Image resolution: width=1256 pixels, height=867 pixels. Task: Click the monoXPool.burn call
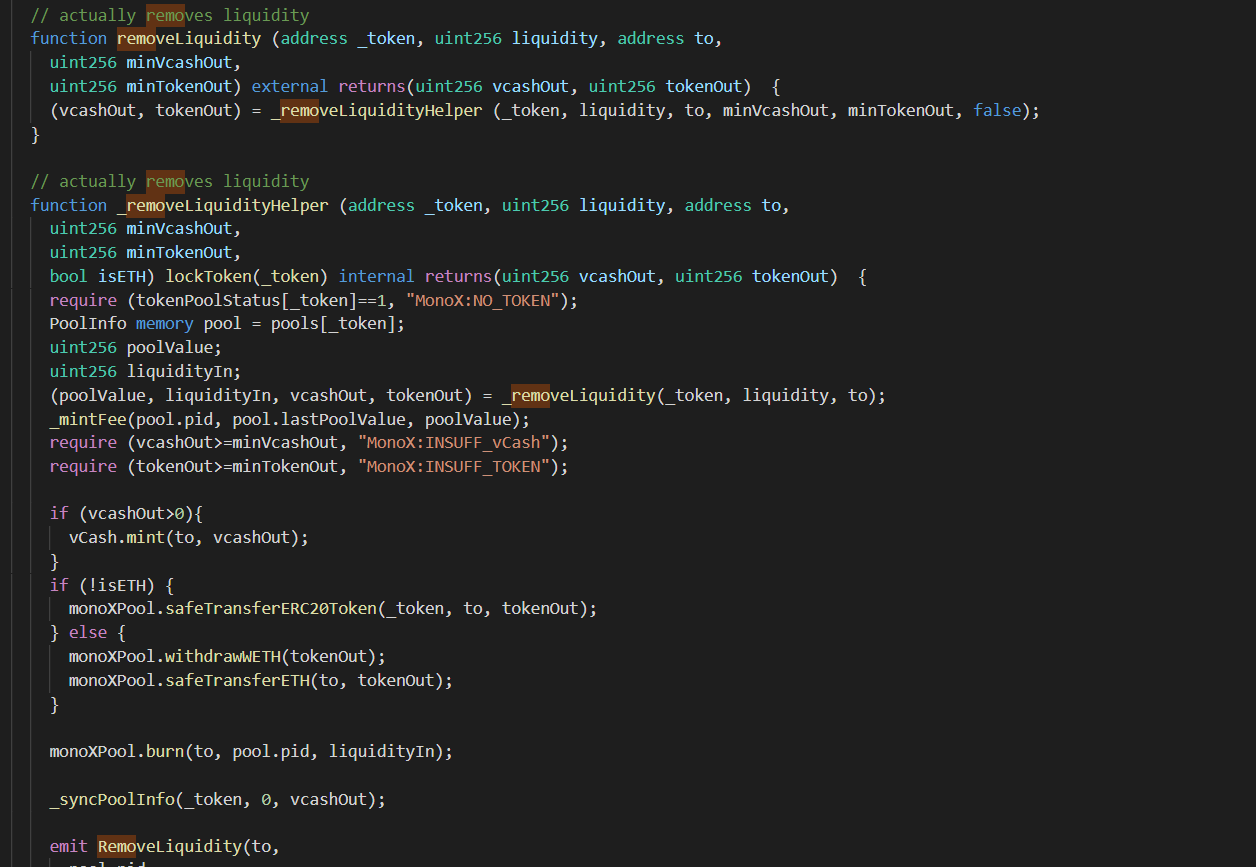251,752
